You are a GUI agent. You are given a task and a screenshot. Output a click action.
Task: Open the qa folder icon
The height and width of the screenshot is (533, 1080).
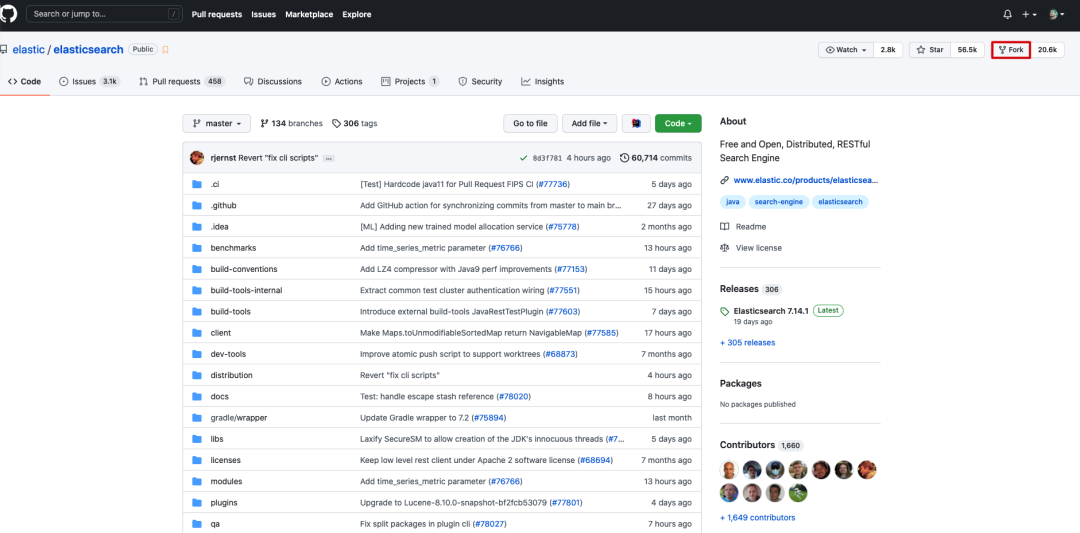pyautogui.click(x=197, y=524)
